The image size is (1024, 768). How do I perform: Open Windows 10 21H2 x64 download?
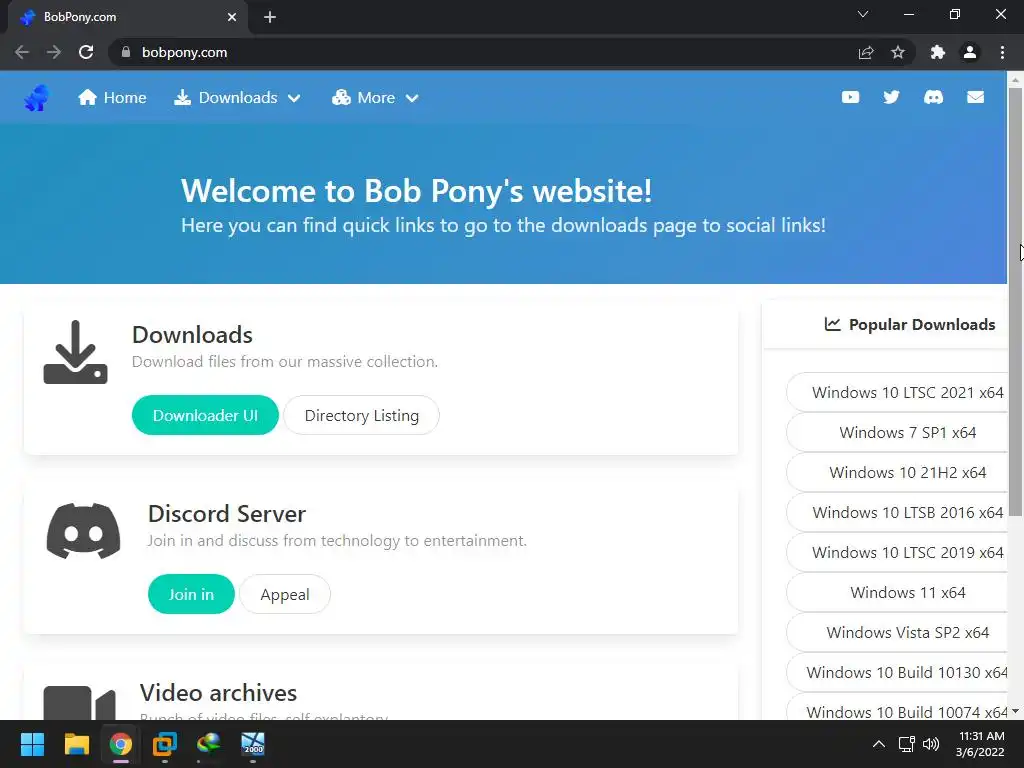click(x=897, y=472)
